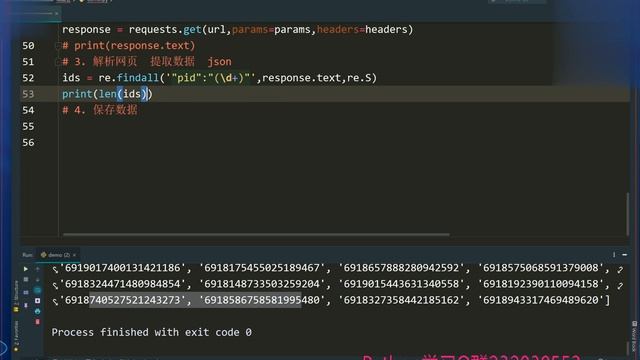This screenshot has width=640, height=360.
Task: Click the Run console vertical scrollbar
Action: 628,348
